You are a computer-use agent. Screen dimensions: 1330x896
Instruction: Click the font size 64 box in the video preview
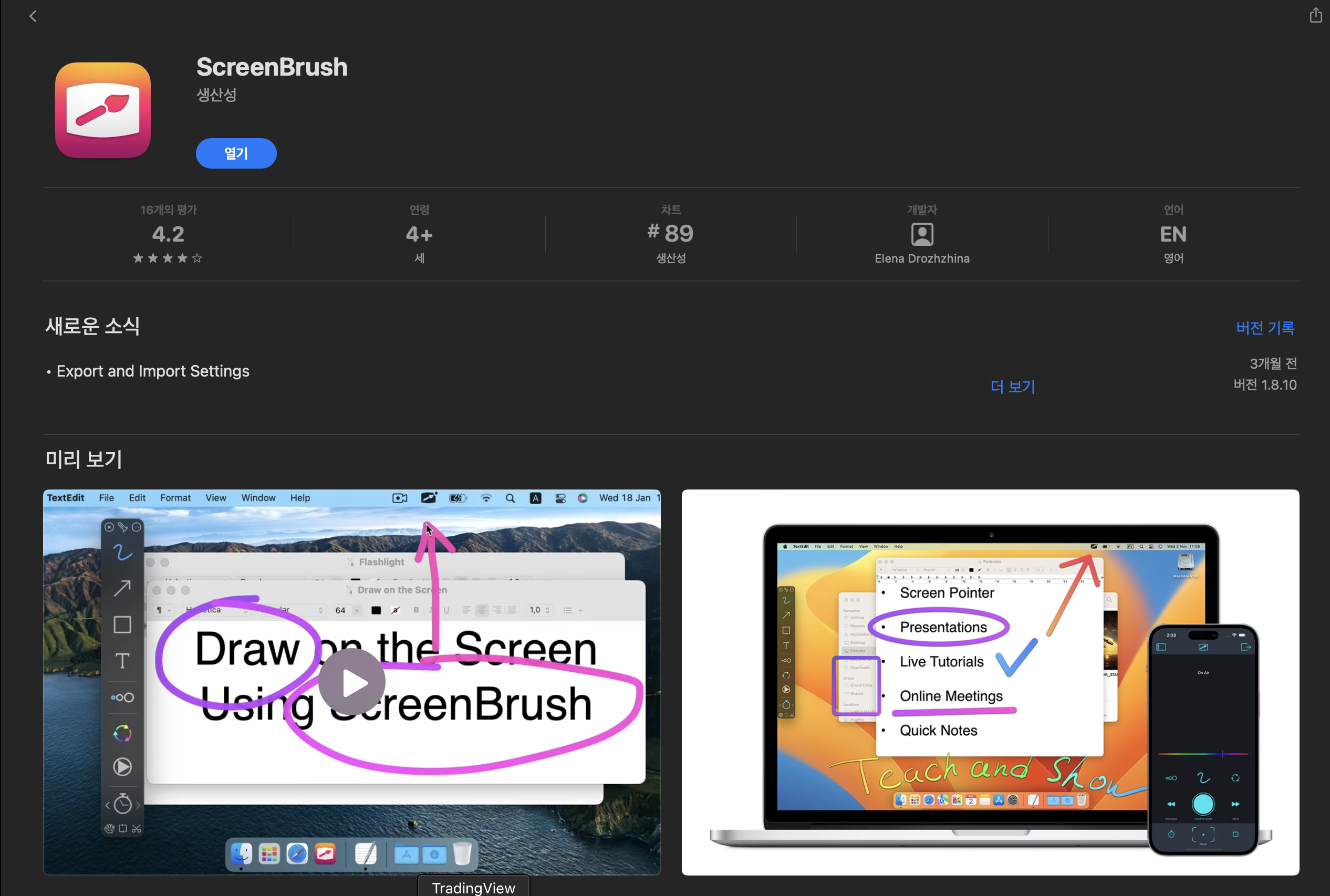click(x=342, y=610)
